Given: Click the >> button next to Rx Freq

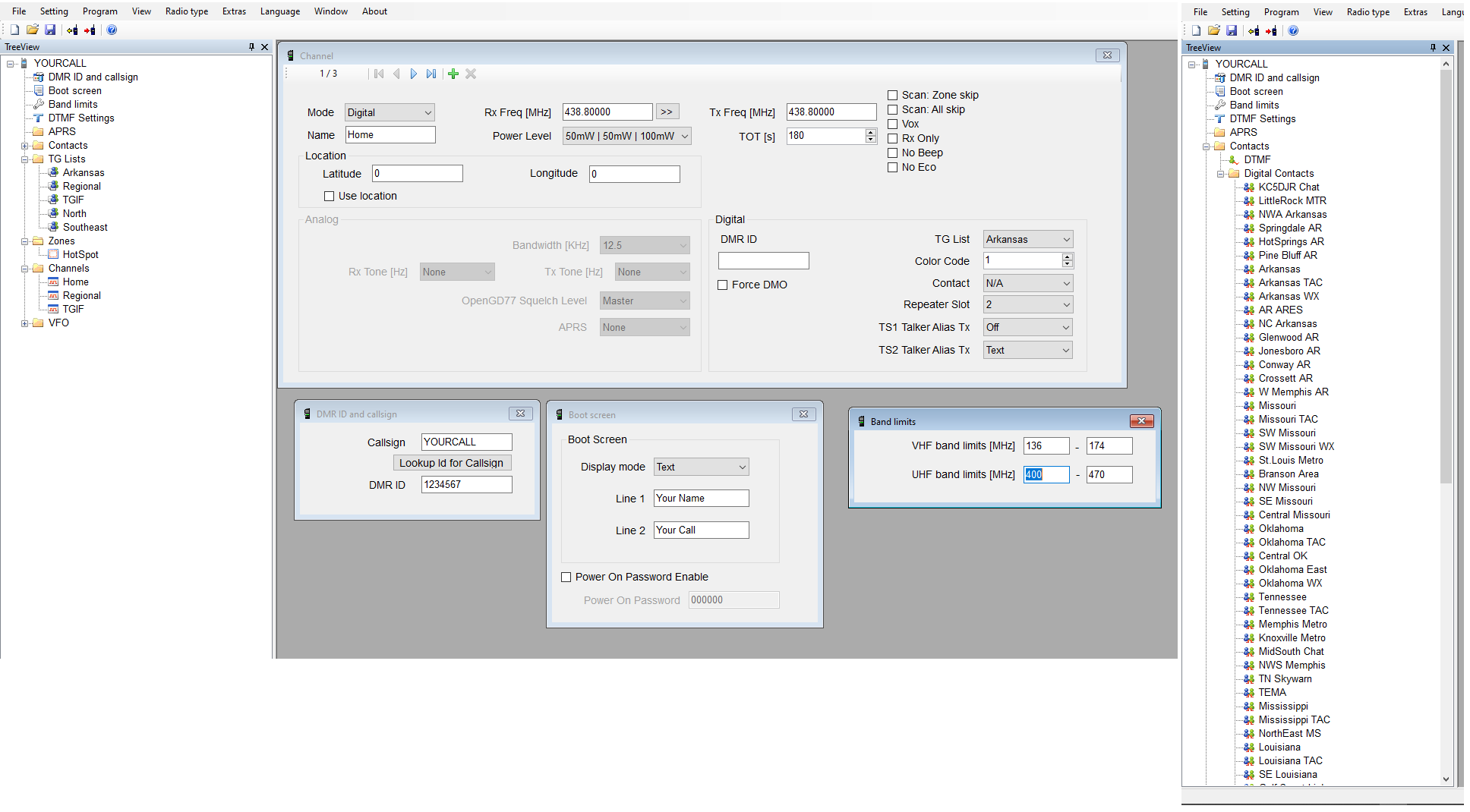Looking at the screenshot, I should coord(667,112).
